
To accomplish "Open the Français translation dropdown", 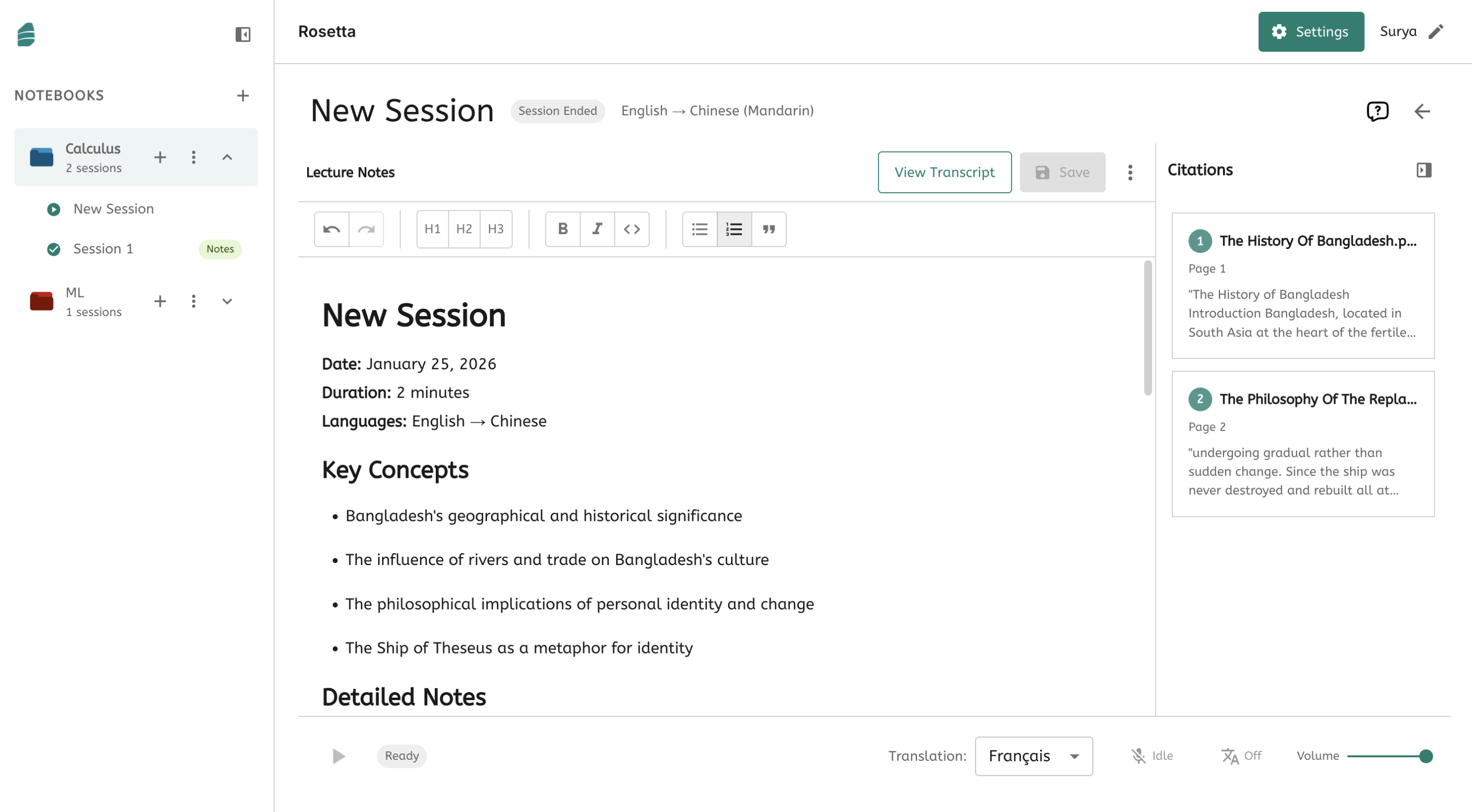I will (1033, 755).
